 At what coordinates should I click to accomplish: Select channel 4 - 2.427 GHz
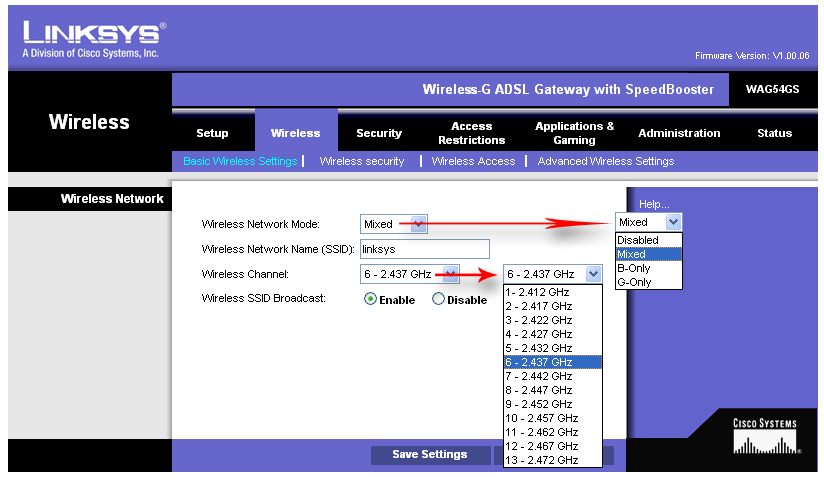click(552, 334)
